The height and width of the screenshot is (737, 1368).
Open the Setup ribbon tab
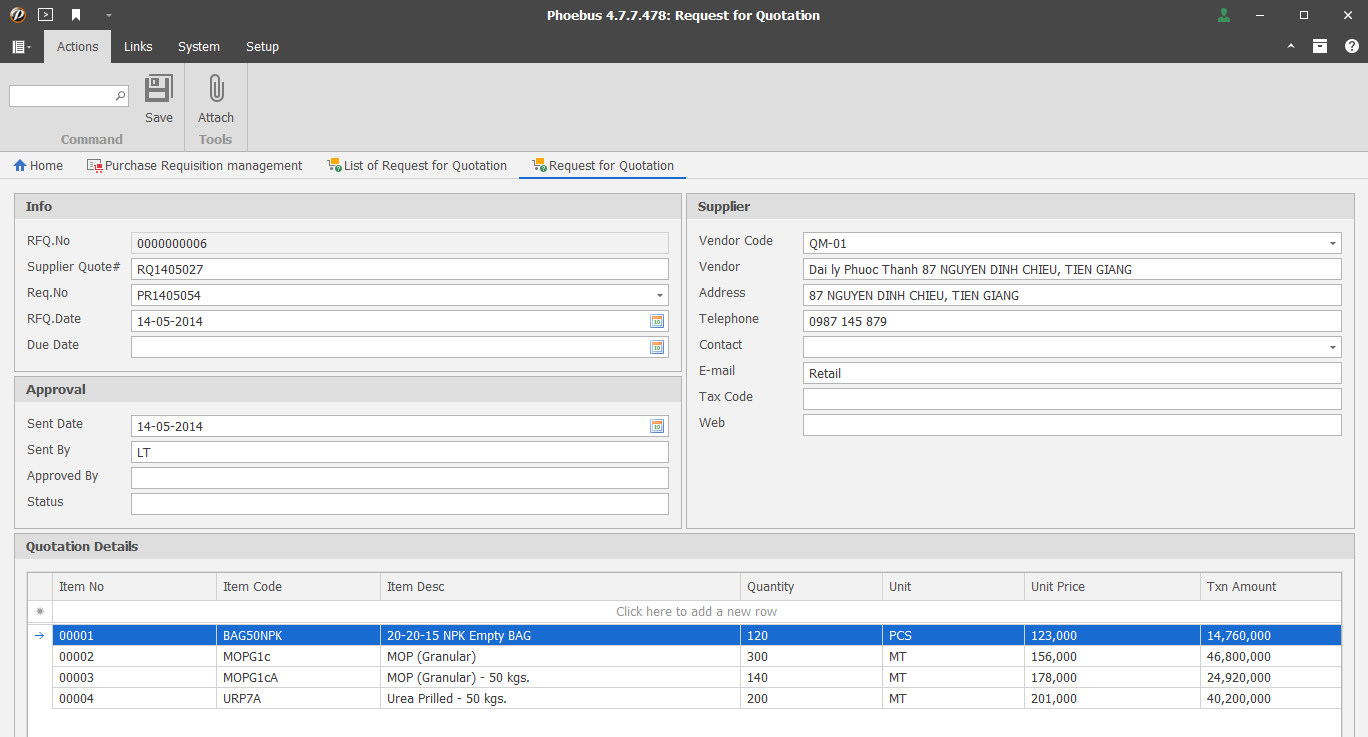[x=262, y=47]
